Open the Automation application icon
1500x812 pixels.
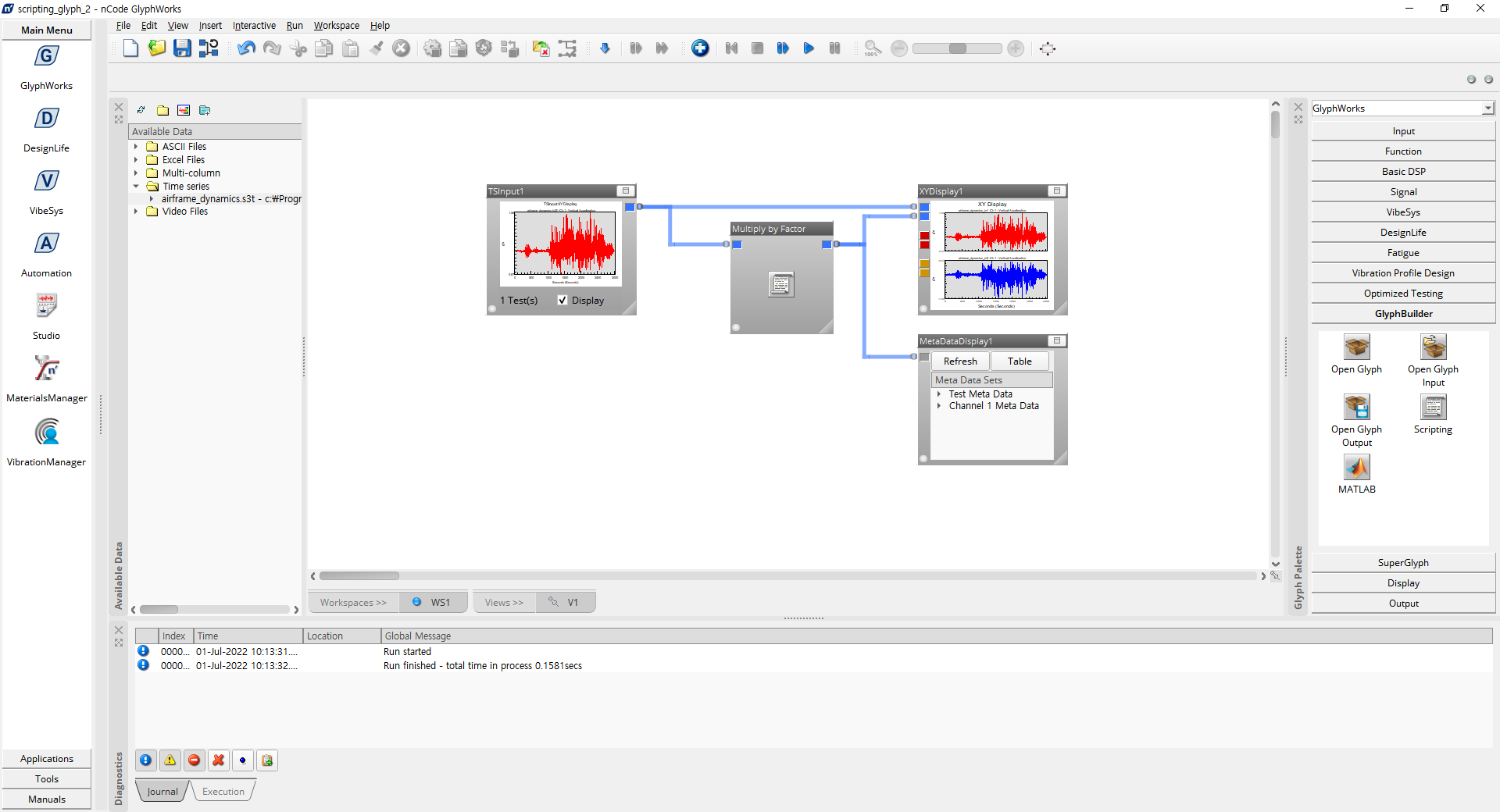pyautogui.click(x=46, y=244)
